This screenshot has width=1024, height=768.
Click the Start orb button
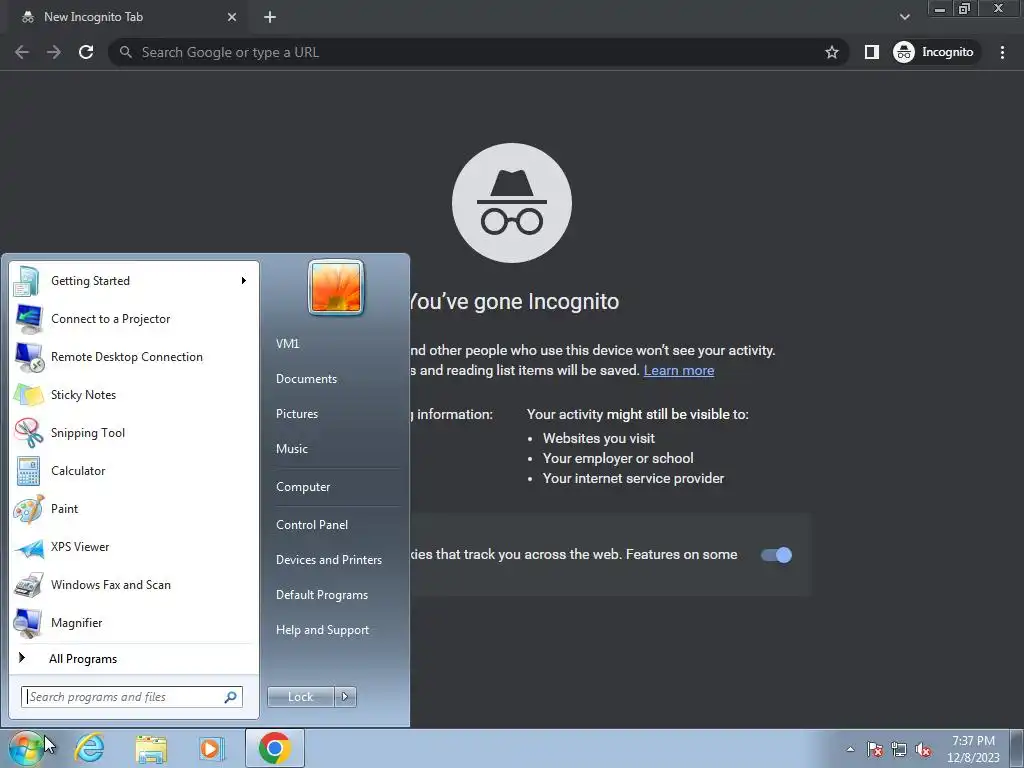(26, 748)
